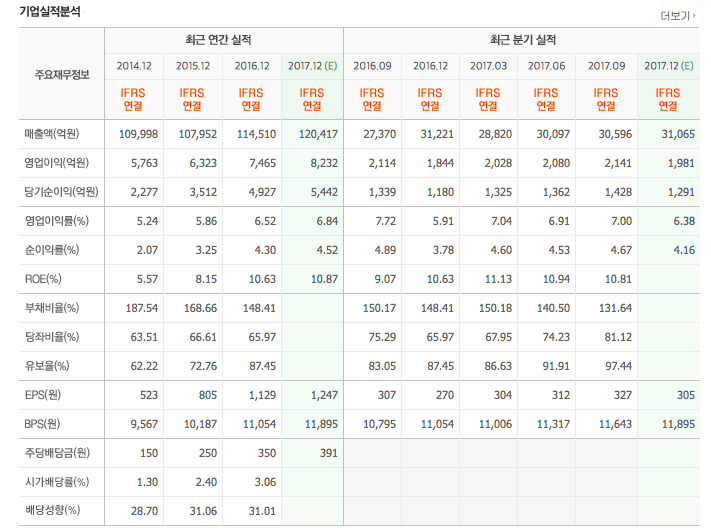Select the annual 2014.12 column header
This screenshot has width=711, height=532.
tap(134, 66)
